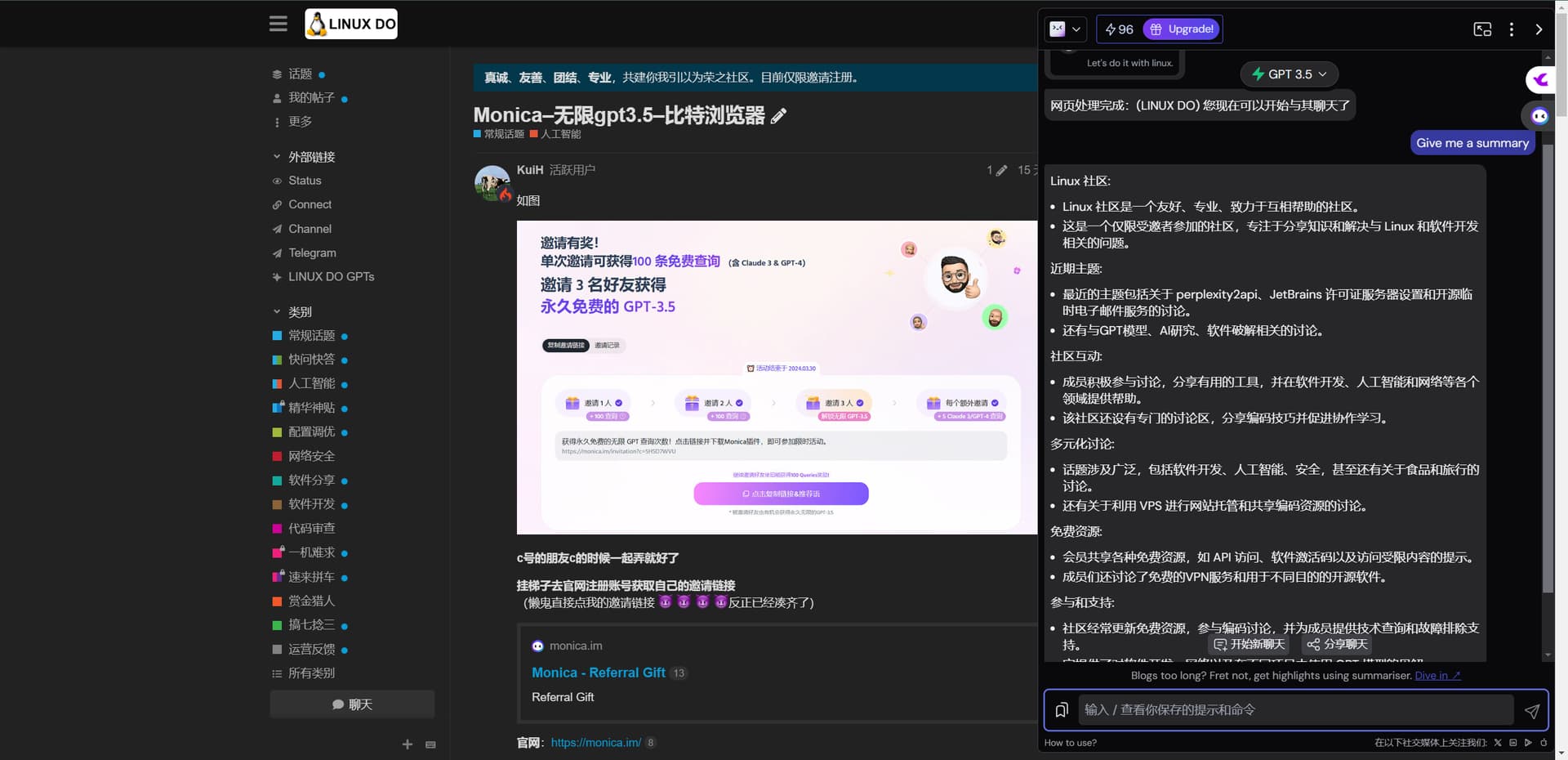Open the last social media icon in Monica footer

click(1543, 743)
